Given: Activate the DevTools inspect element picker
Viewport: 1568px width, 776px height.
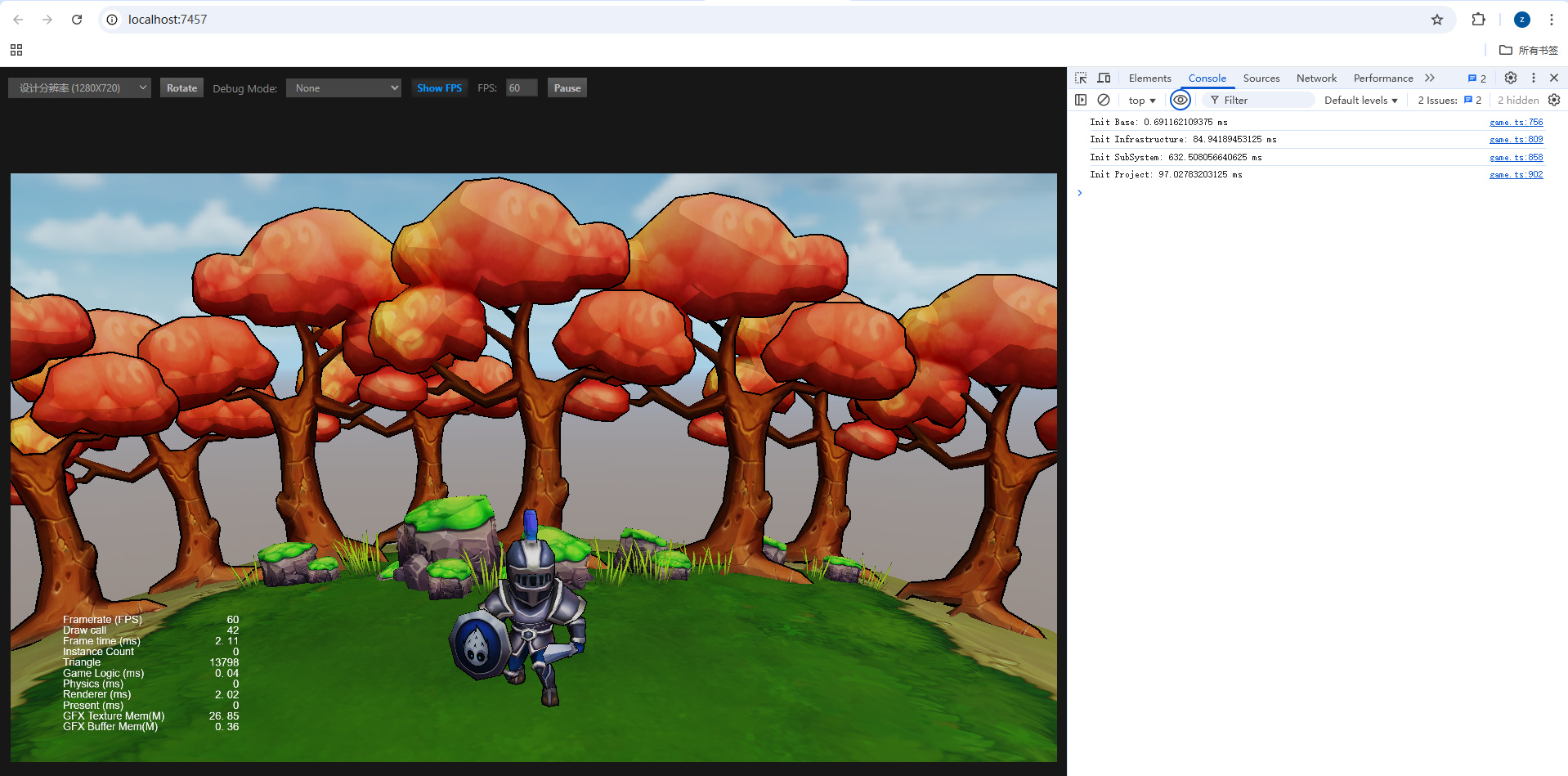Looking at the screenshot, I should tap(1081, 78).
